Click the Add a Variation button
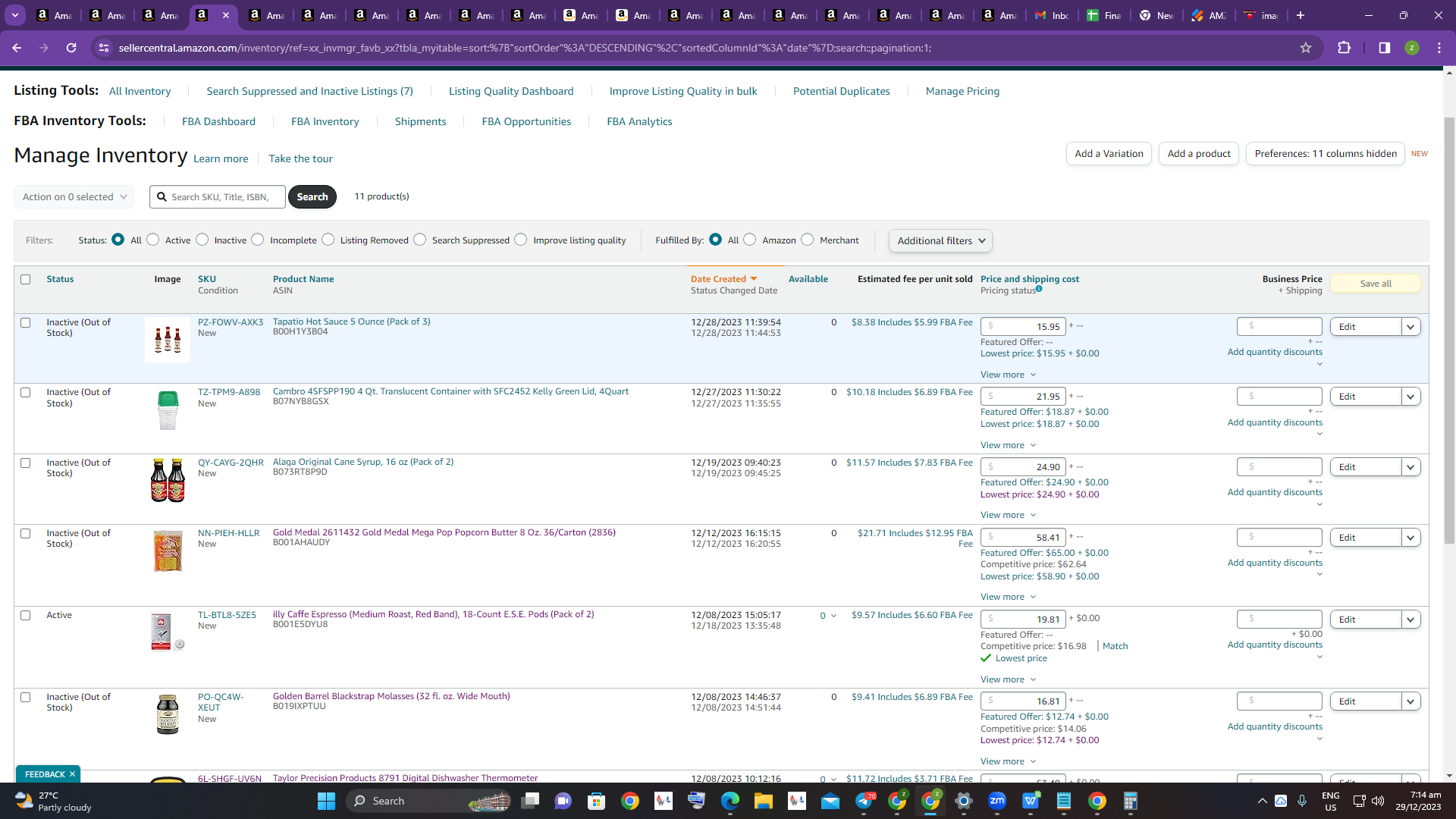This screenshot has height=819, width=1456. pos(1109,153)
